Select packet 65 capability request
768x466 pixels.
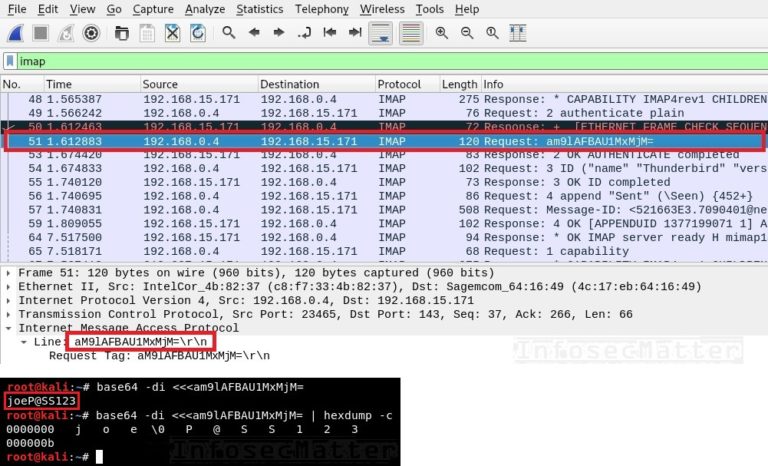[384, 251]
